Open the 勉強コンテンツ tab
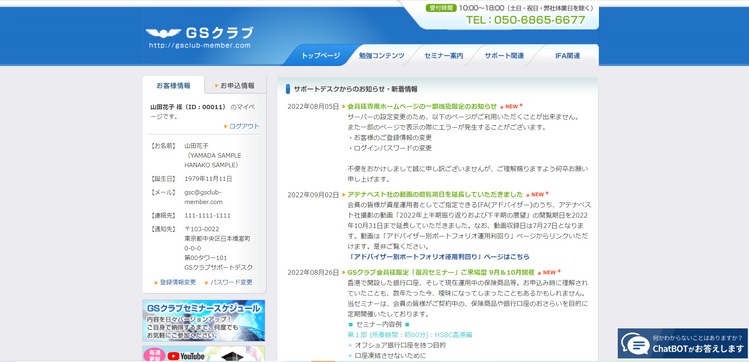Image resolution: width=749 pixels, height=362 pixels. point(382,55)
